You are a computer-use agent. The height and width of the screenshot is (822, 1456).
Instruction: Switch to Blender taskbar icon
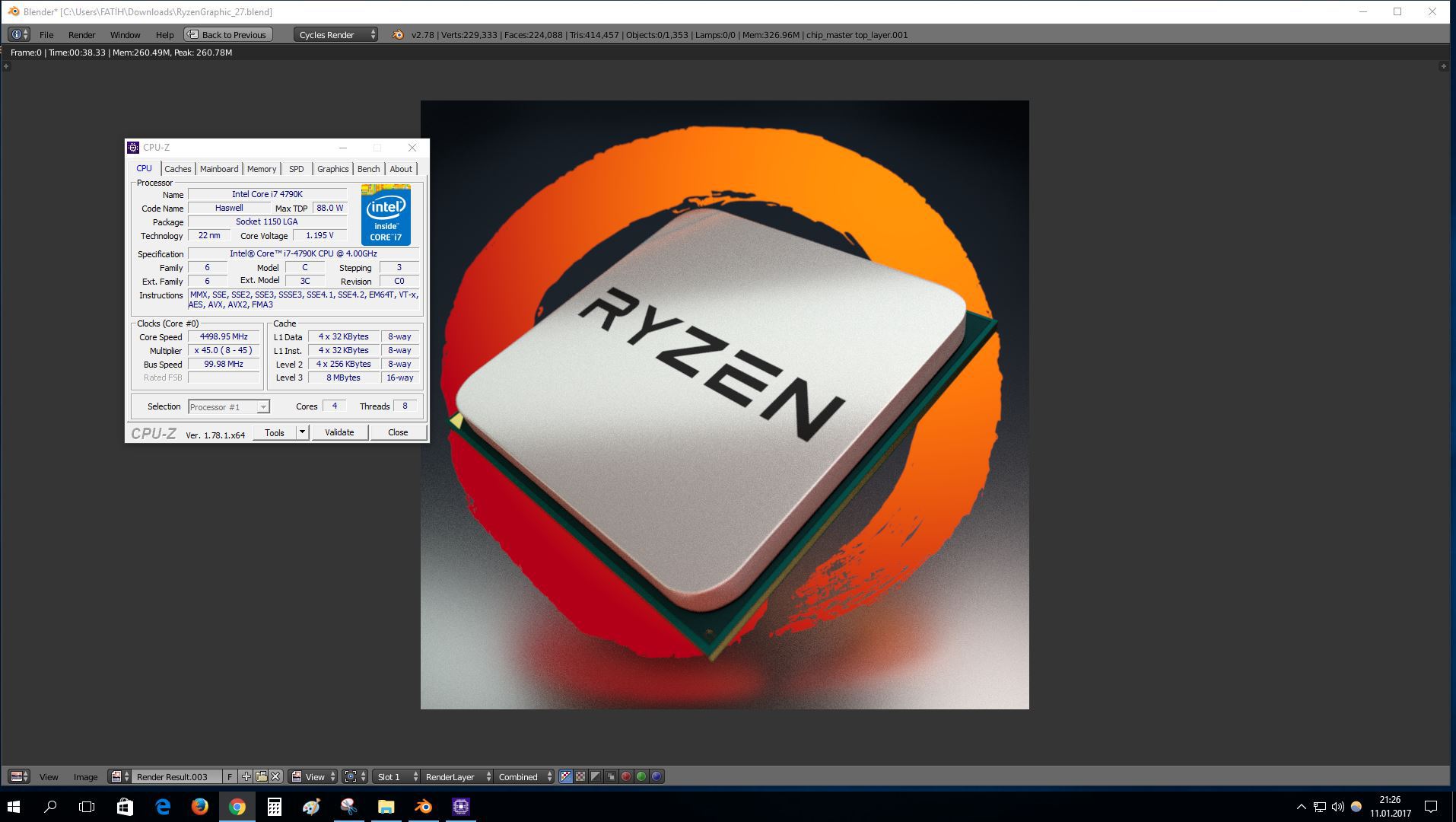(x=424, y=807)
